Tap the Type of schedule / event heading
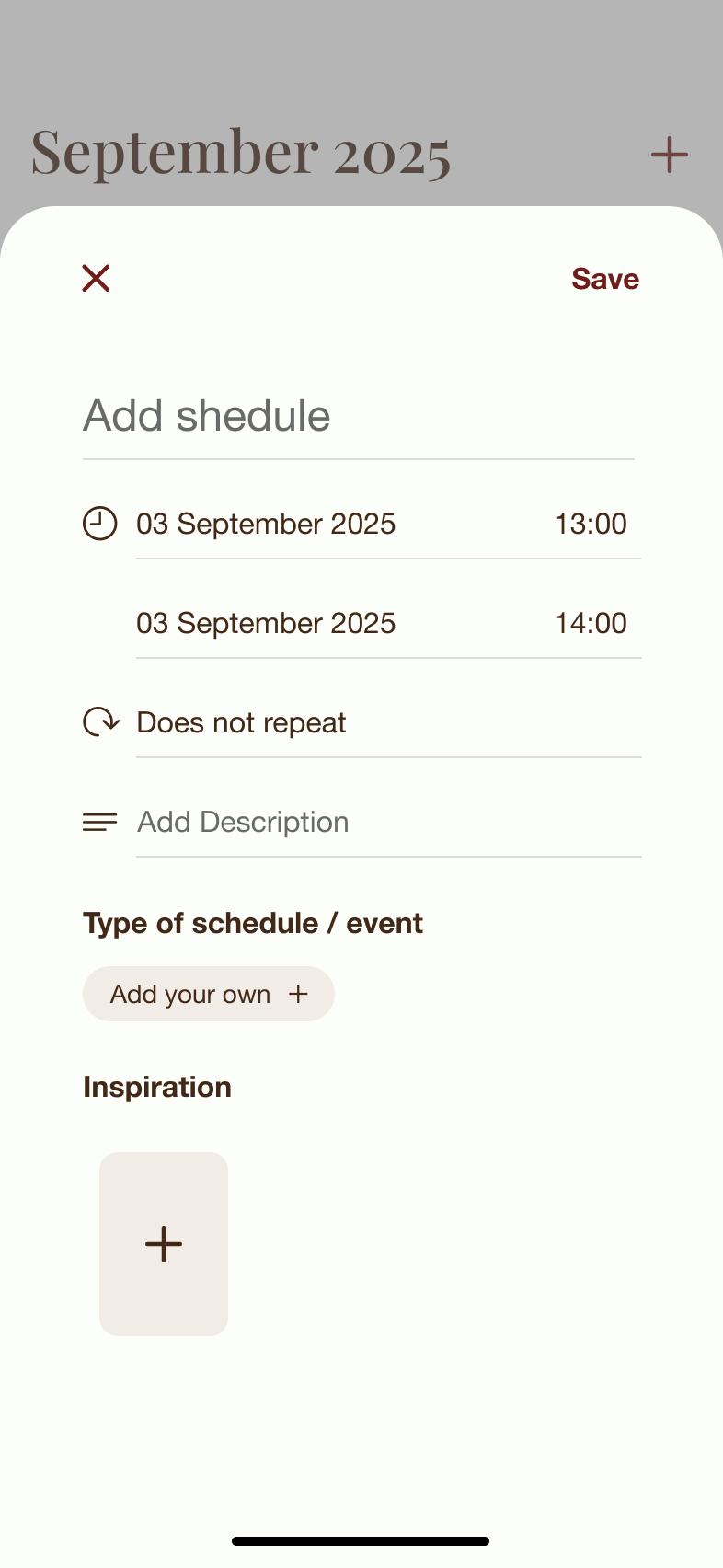Image resolution: width=723 pixels, height=1568 pixels. pyautogui.click(x=253, y=923)
